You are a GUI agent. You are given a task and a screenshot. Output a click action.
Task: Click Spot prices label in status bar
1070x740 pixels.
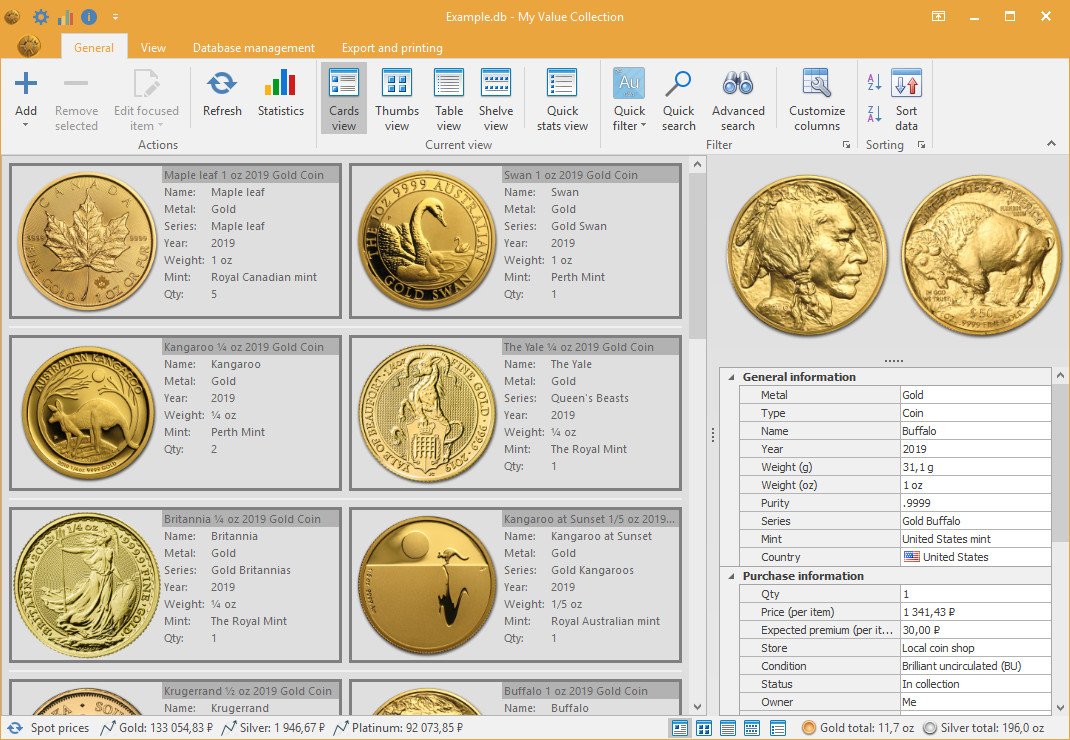pos(60,728)
